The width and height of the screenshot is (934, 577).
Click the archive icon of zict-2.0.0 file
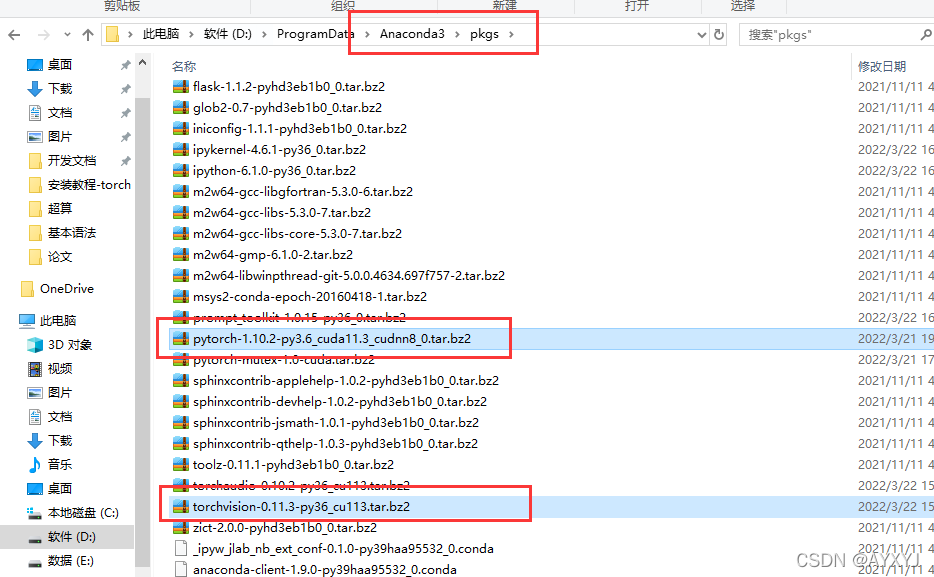181,528
